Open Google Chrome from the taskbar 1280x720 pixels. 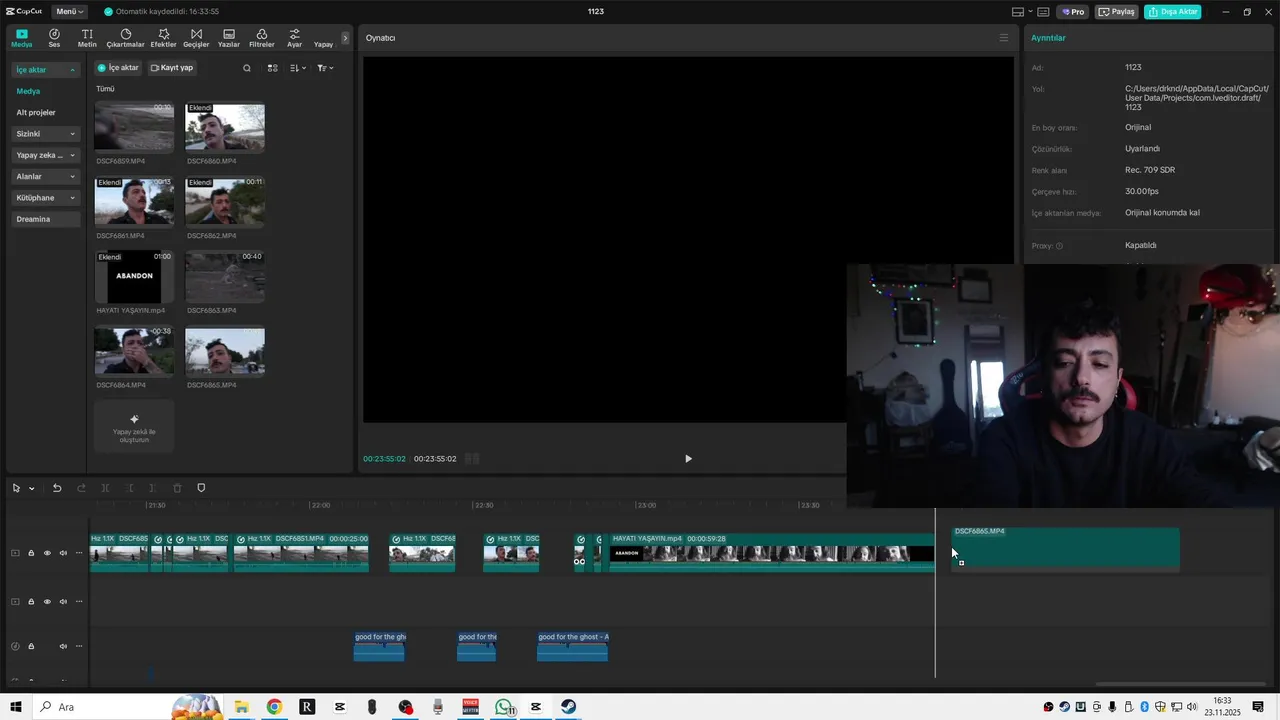(274, 707)
